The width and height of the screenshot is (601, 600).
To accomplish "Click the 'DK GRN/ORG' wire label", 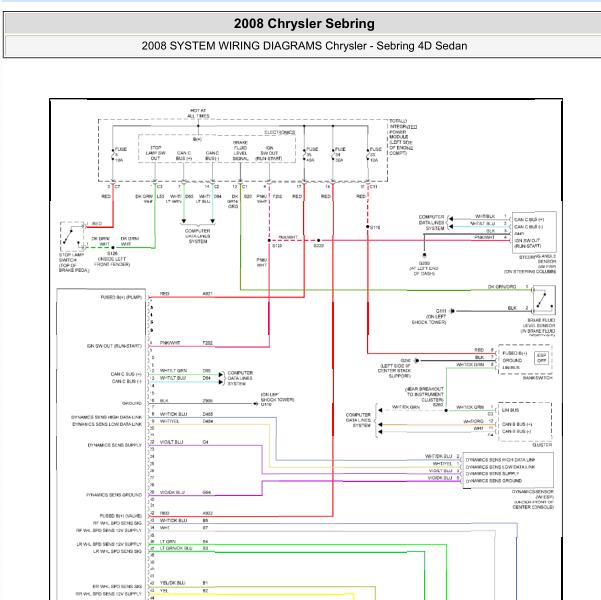I will coord(502,287).
